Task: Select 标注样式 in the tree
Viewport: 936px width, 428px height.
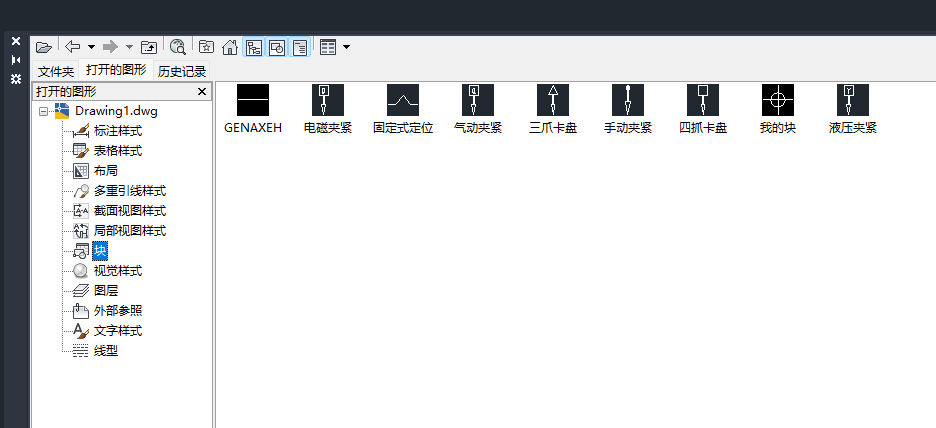Action: point(117,131)
